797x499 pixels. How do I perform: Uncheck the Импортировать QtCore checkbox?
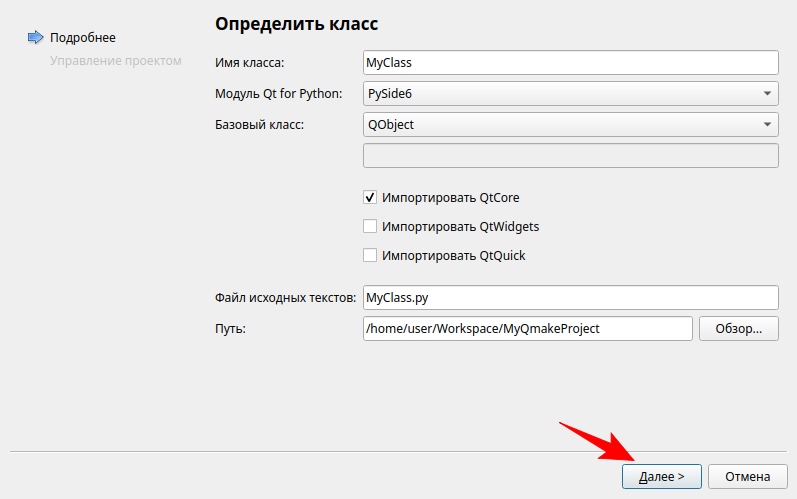[x=370, y=198]
